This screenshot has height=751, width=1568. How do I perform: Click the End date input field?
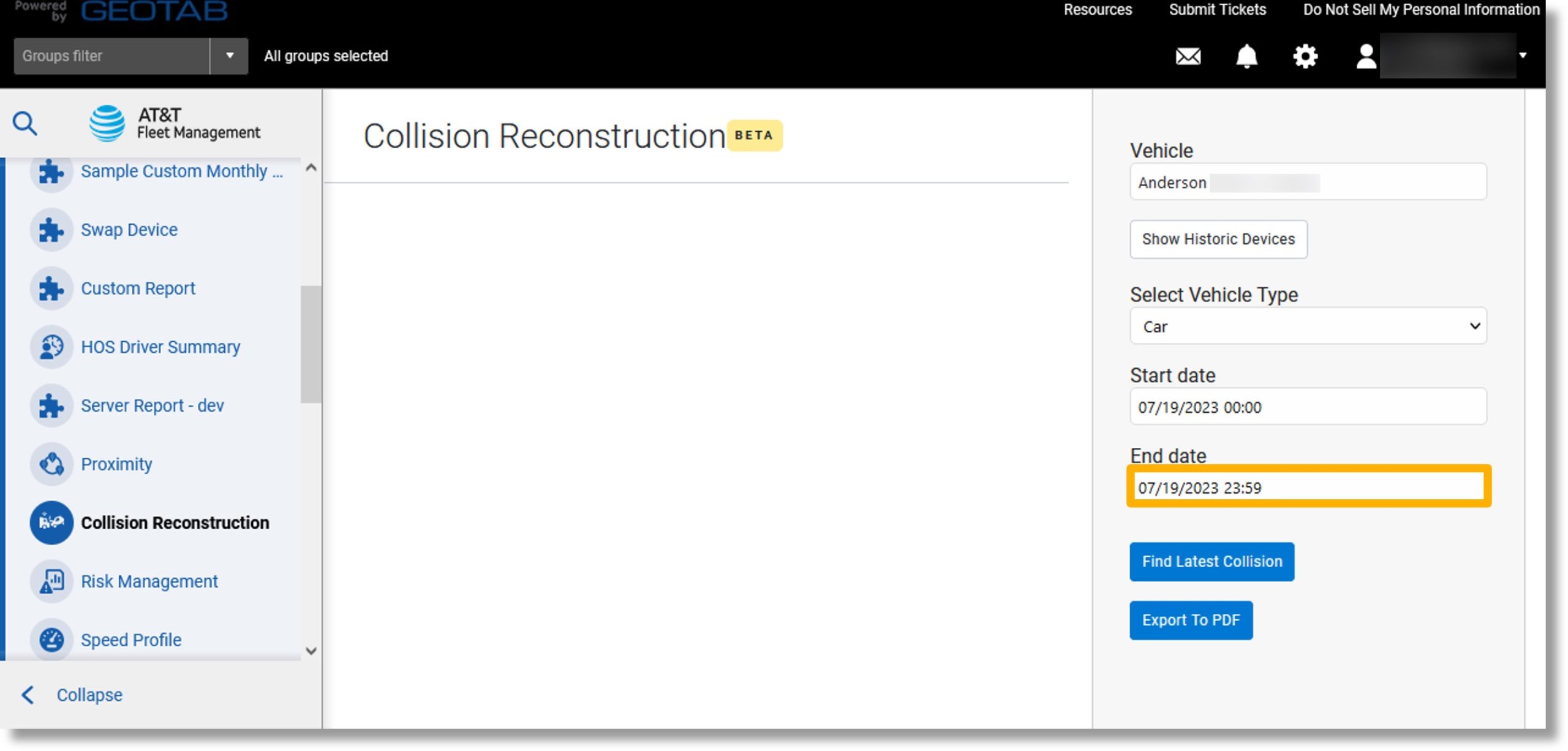click(1308, 487)
